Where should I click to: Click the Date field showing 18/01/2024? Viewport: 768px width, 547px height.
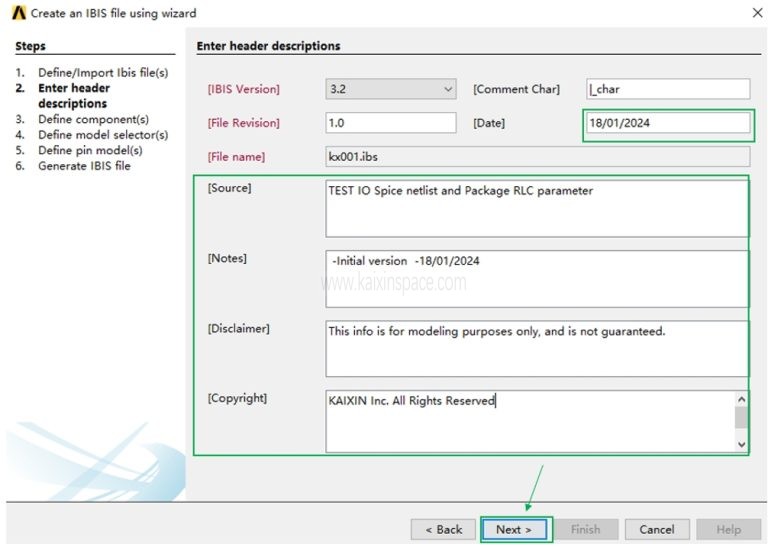tap(668, 122)
